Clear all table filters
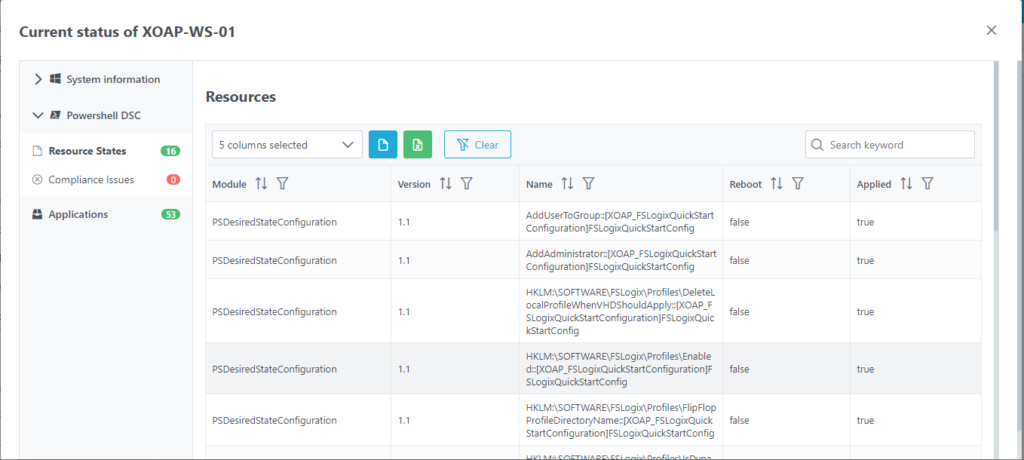The width and height of the screenshot is (1024, 460). 477,144
